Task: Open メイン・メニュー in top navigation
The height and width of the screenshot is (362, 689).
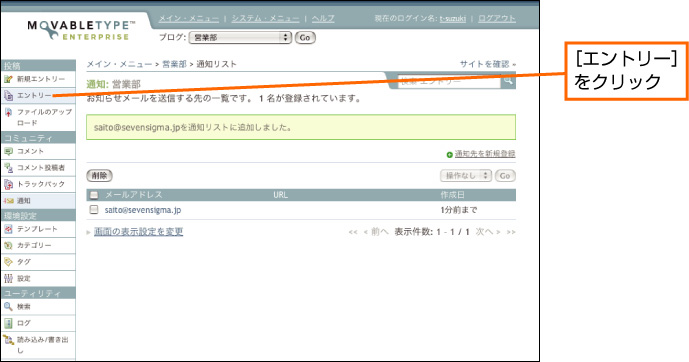Action: [x=189, y=18]
